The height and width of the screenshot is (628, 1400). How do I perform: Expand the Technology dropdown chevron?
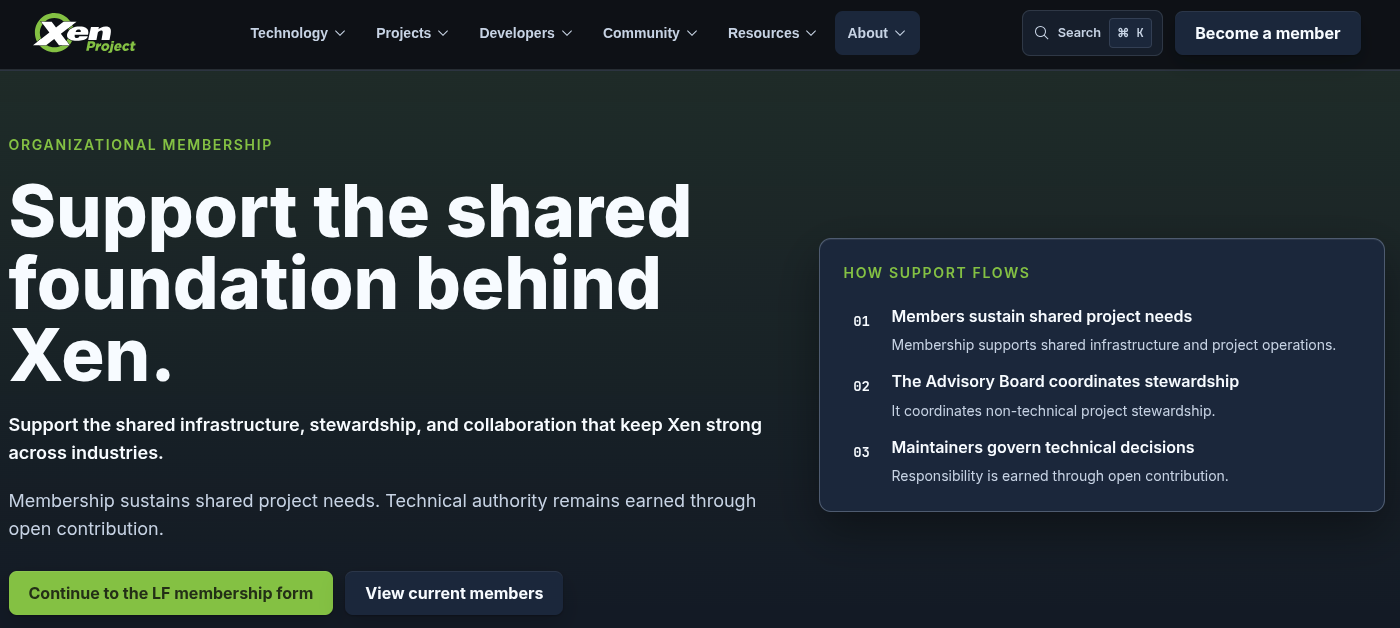click(x=340, y=33)
